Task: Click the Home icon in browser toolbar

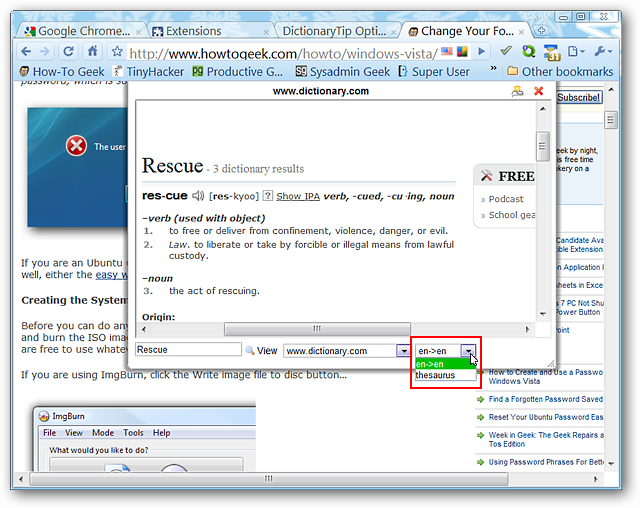Action: click(x=93, y=52)
